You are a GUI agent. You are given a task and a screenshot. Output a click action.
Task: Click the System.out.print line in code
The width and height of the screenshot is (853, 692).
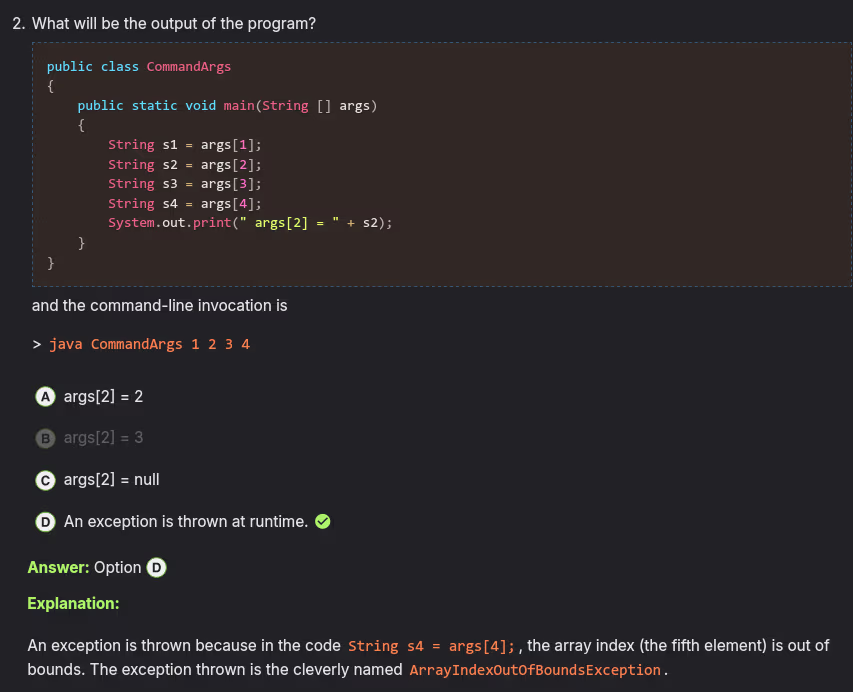click(250, 223)
